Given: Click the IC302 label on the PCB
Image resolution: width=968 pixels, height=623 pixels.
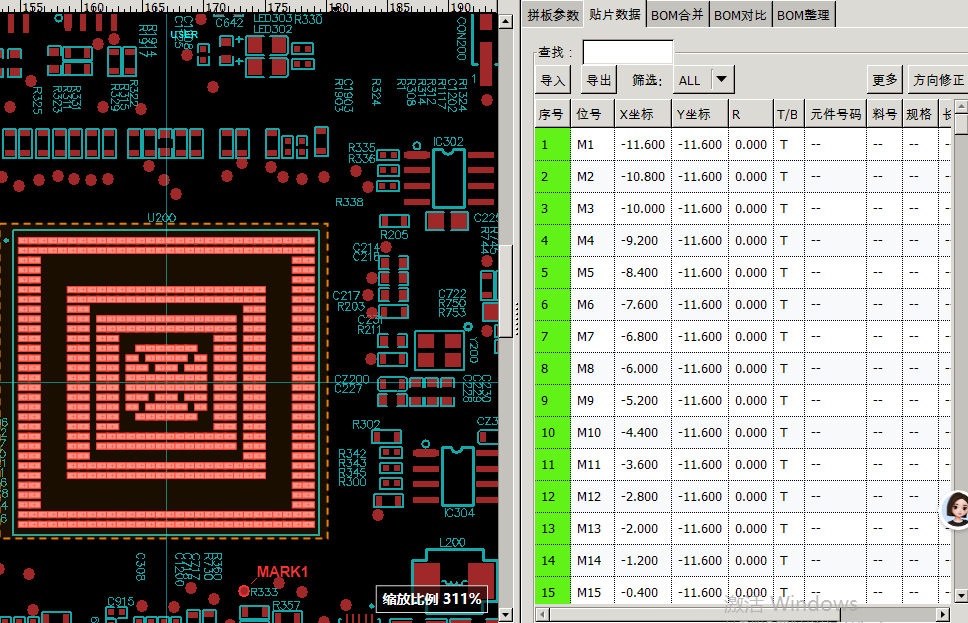Looking at the screenshot, I should (x=448, y=141).
